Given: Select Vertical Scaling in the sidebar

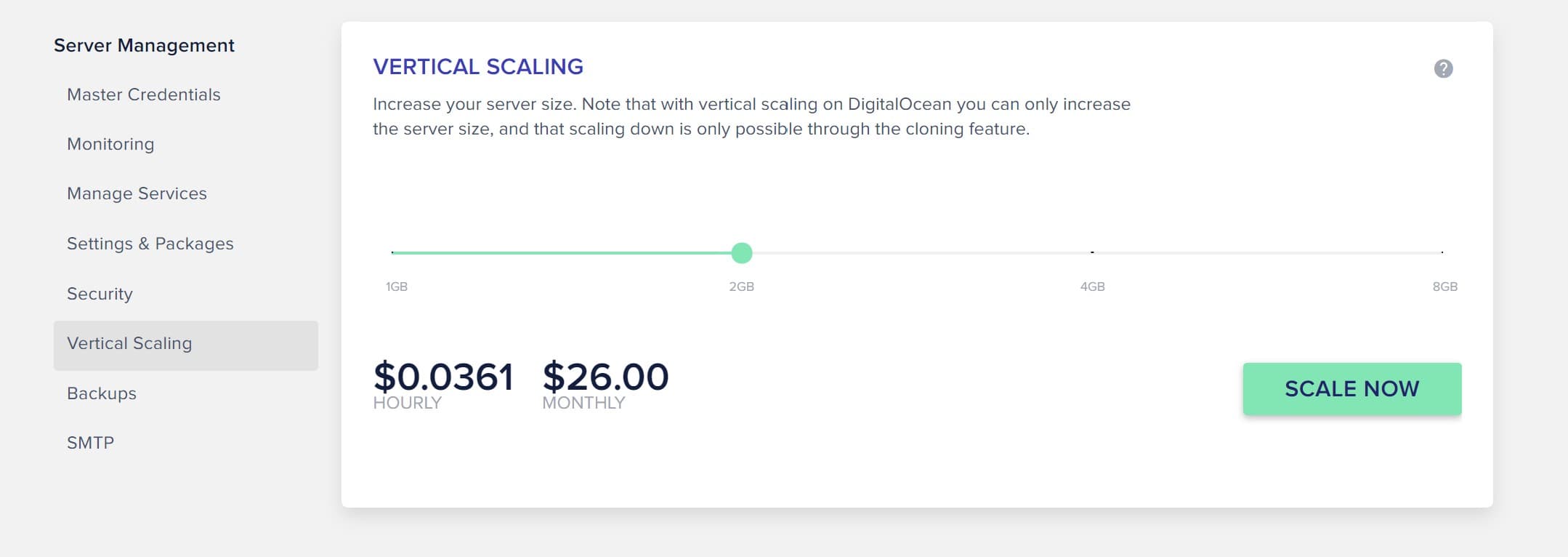Looking at the screenshot, I should coord(129,342).
